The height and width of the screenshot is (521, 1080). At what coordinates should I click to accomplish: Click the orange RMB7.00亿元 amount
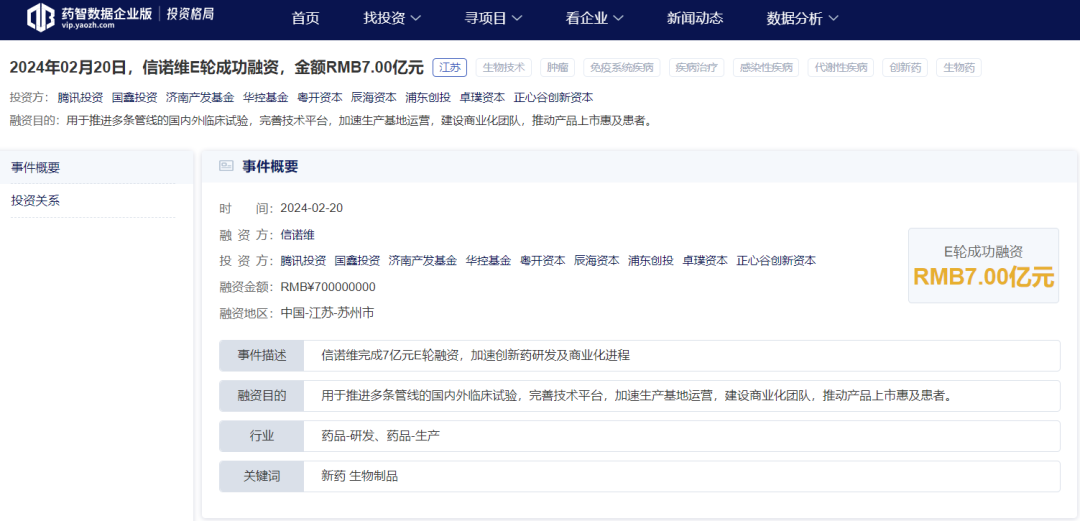point(984,277)
